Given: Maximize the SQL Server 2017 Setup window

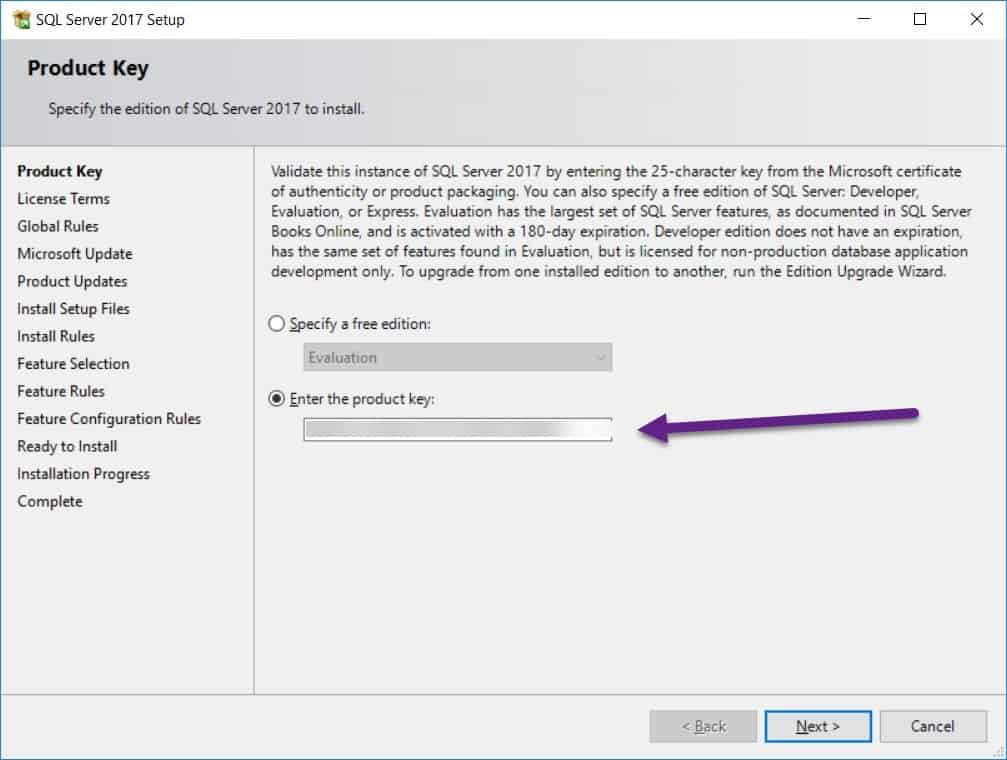Looking at the screenshot, I should (x=920, y=19).
